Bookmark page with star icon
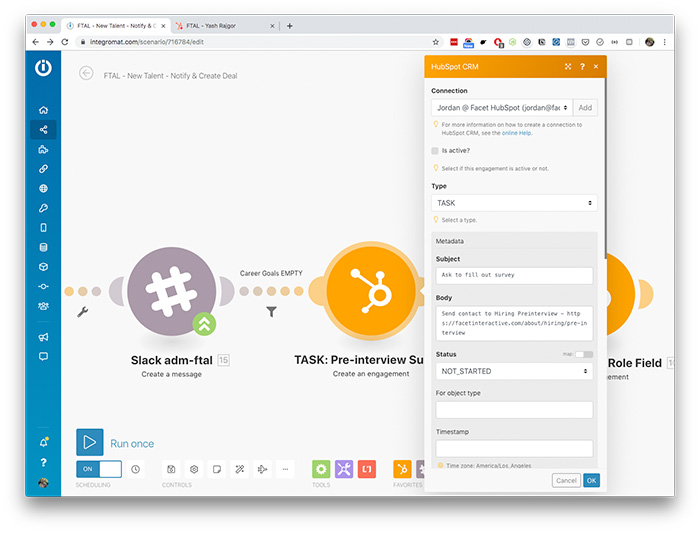Screen dimensions: 700x533 coord(436,42)
